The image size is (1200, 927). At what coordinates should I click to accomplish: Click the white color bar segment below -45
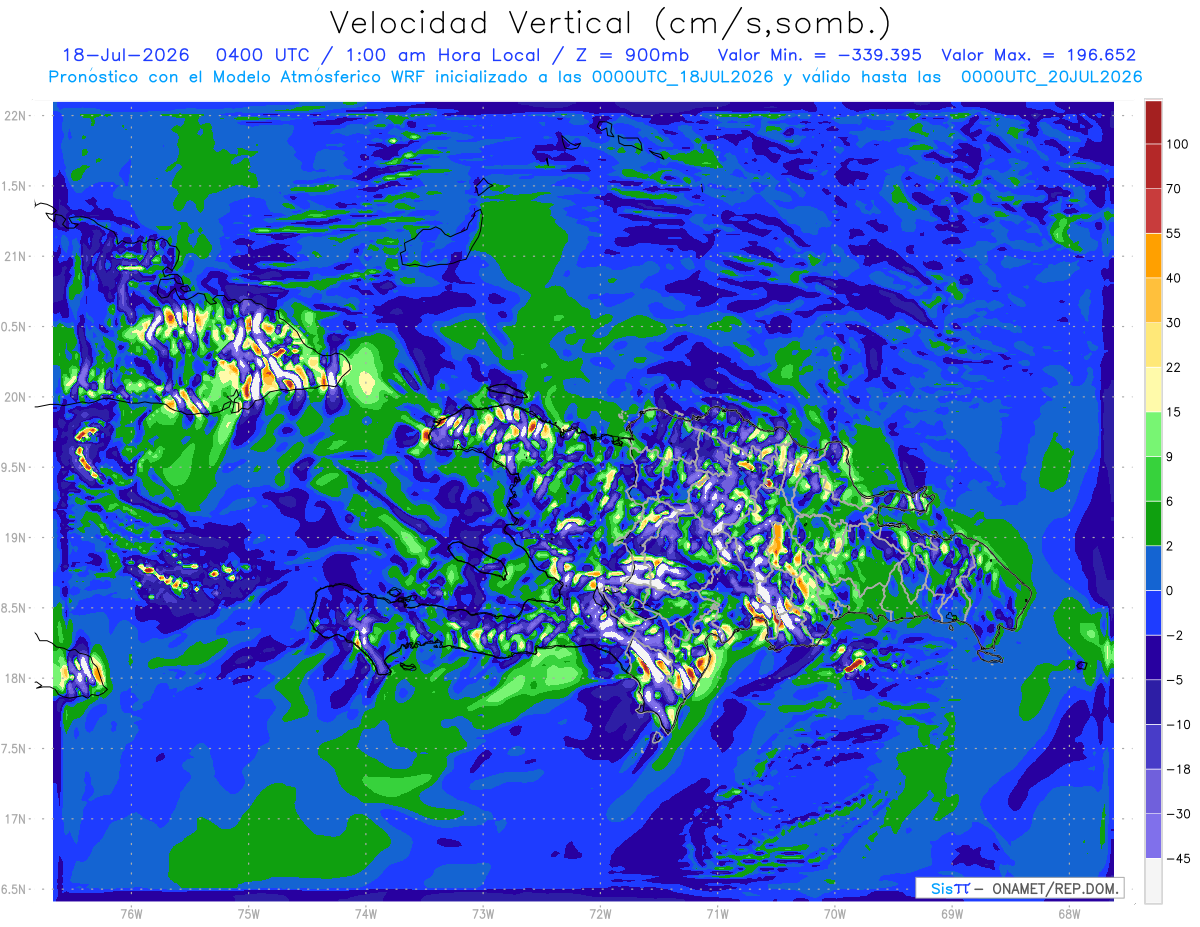[1153, 880]
